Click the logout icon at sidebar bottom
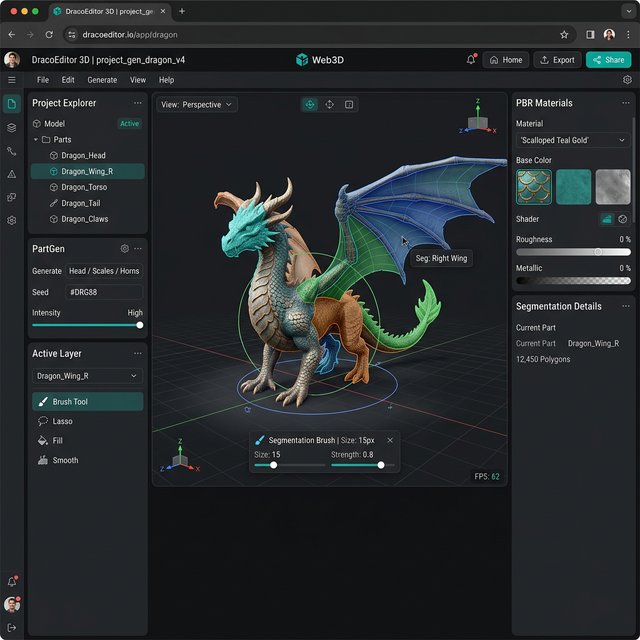 pyautogui.click(x=12, y=627)
